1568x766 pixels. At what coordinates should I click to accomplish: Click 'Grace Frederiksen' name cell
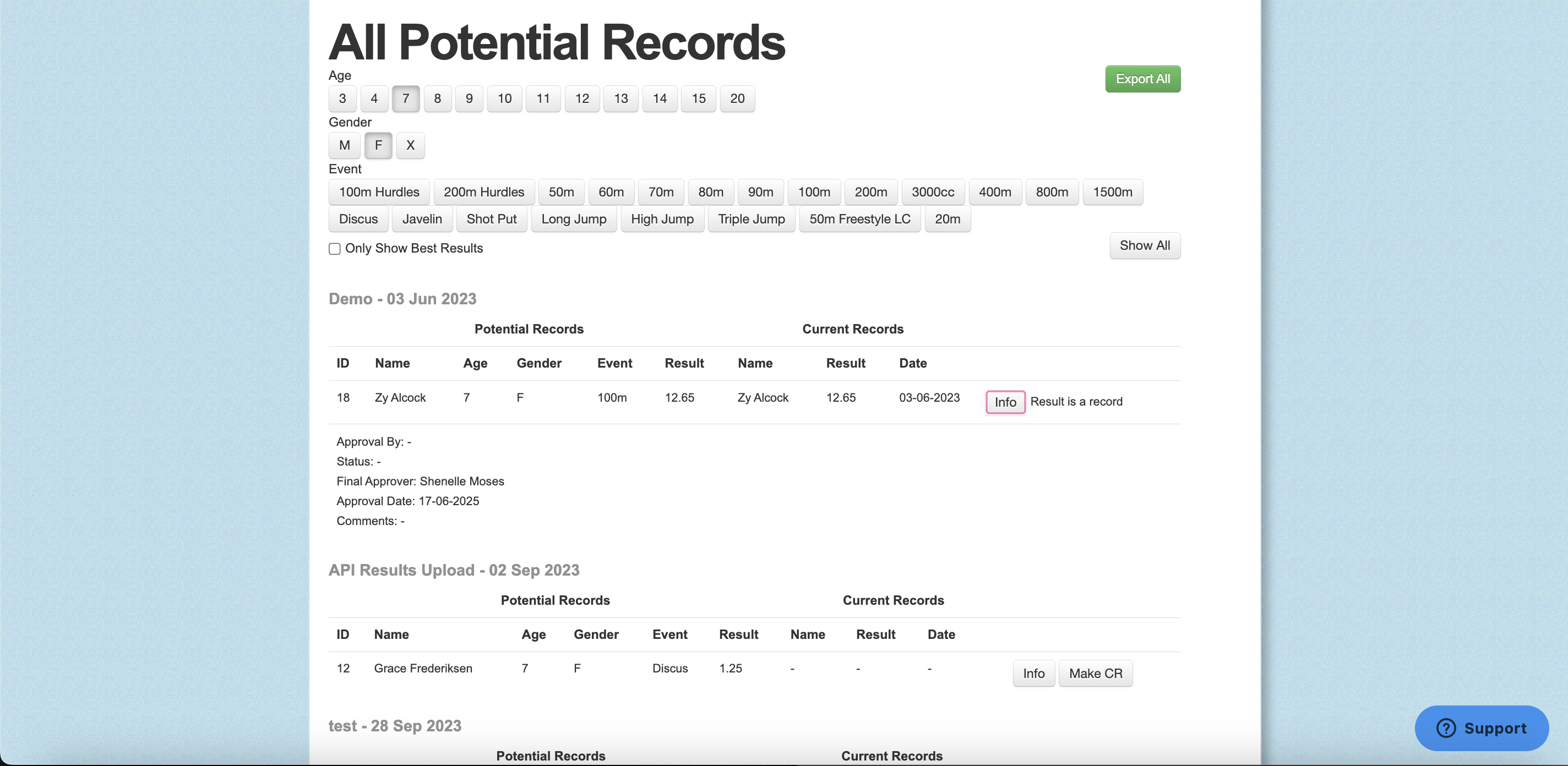[423, 669]
